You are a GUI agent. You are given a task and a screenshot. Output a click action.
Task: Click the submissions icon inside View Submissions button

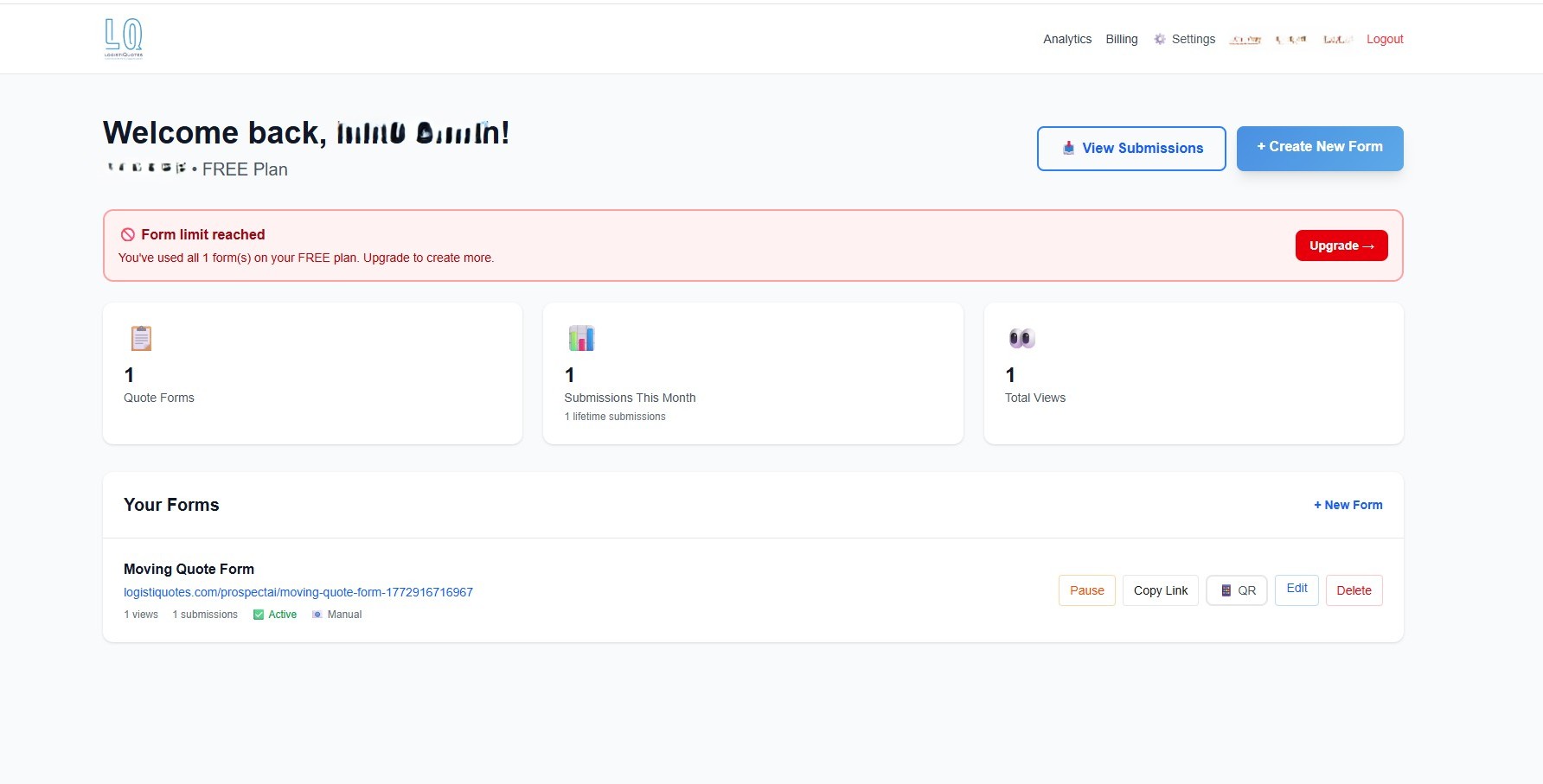[x=1067, y=148]
